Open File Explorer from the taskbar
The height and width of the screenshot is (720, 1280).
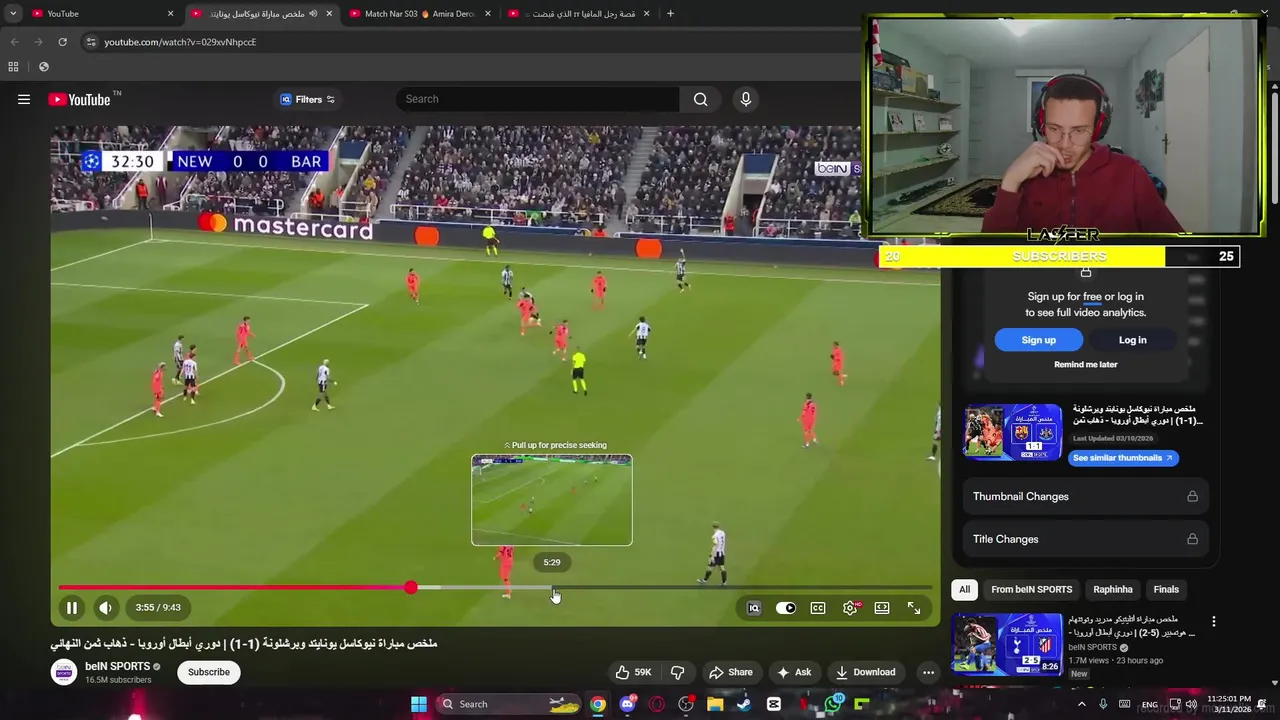tap(715, 704)
